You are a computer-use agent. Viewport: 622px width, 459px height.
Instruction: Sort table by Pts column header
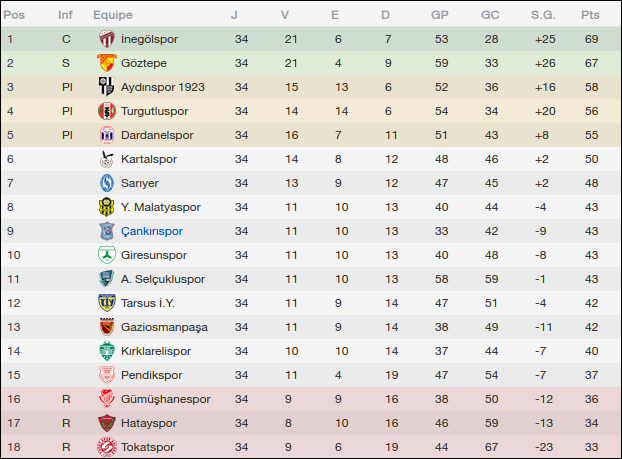(590, 15)
